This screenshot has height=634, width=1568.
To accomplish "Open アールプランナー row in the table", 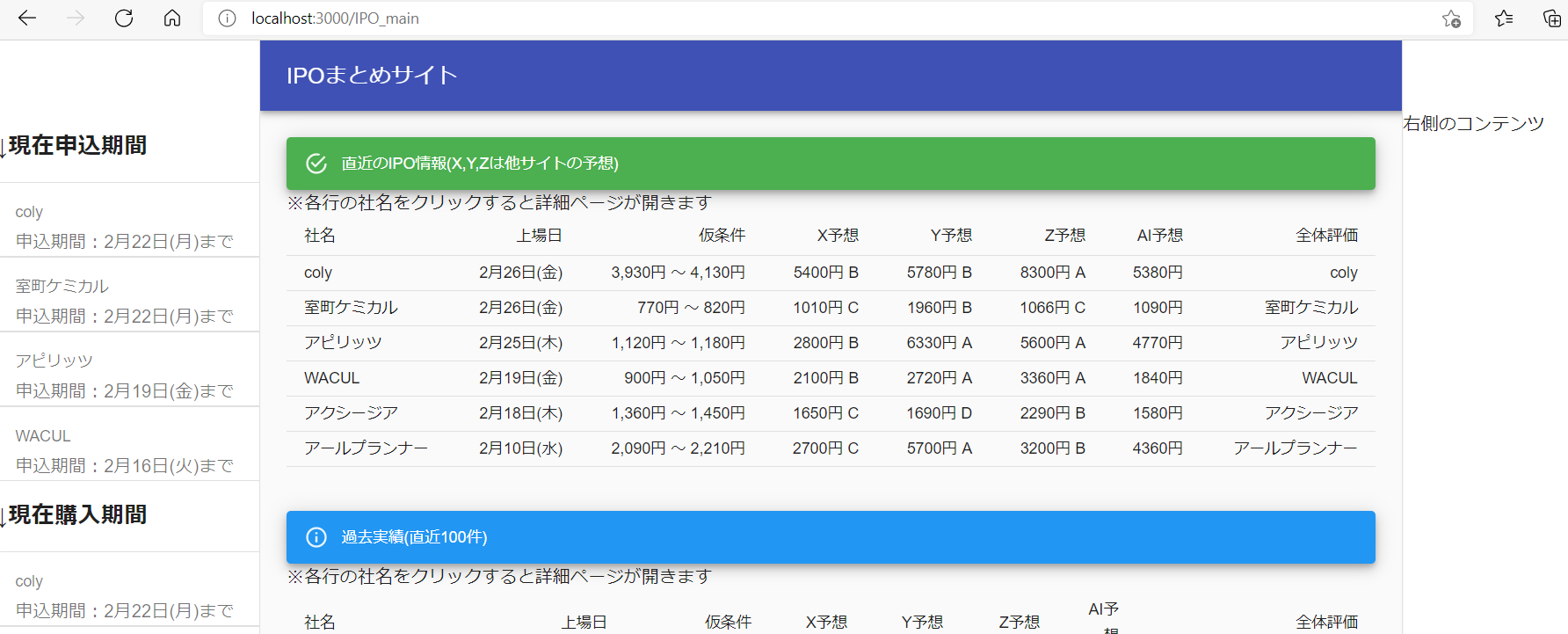I will pyautogui.click(x=366, y=448).
